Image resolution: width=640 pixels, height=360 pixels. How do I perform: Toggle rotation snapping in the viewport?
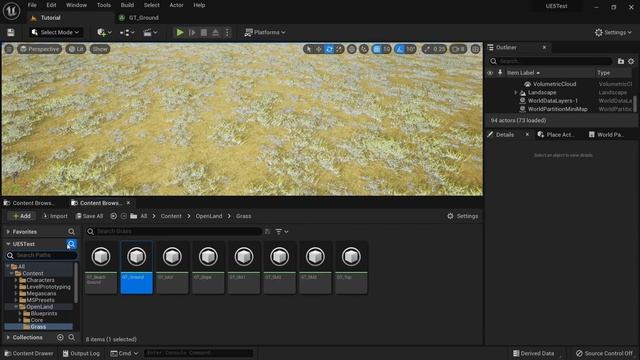400,49
